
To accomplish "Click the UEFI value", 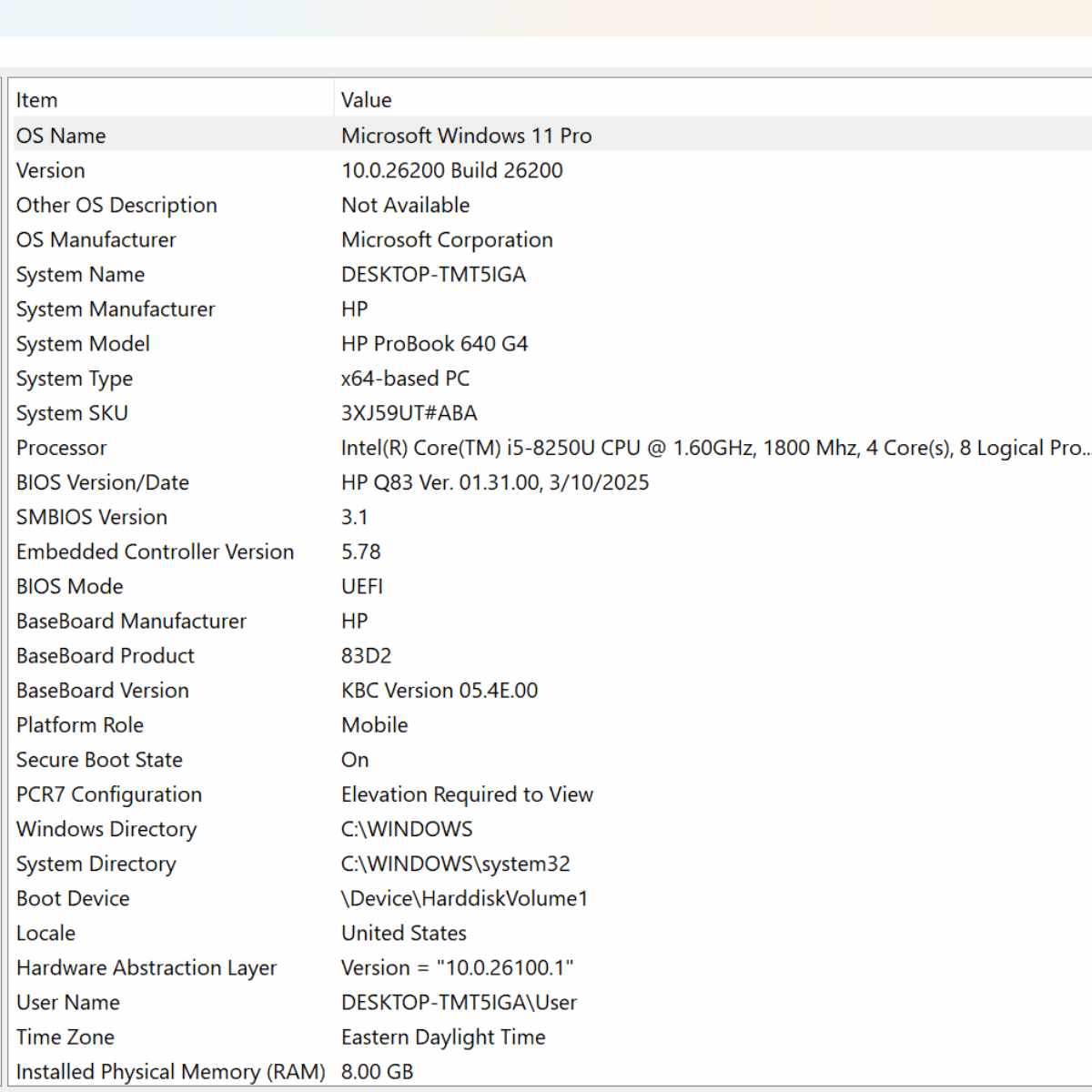I will click(x=362, y=585).
